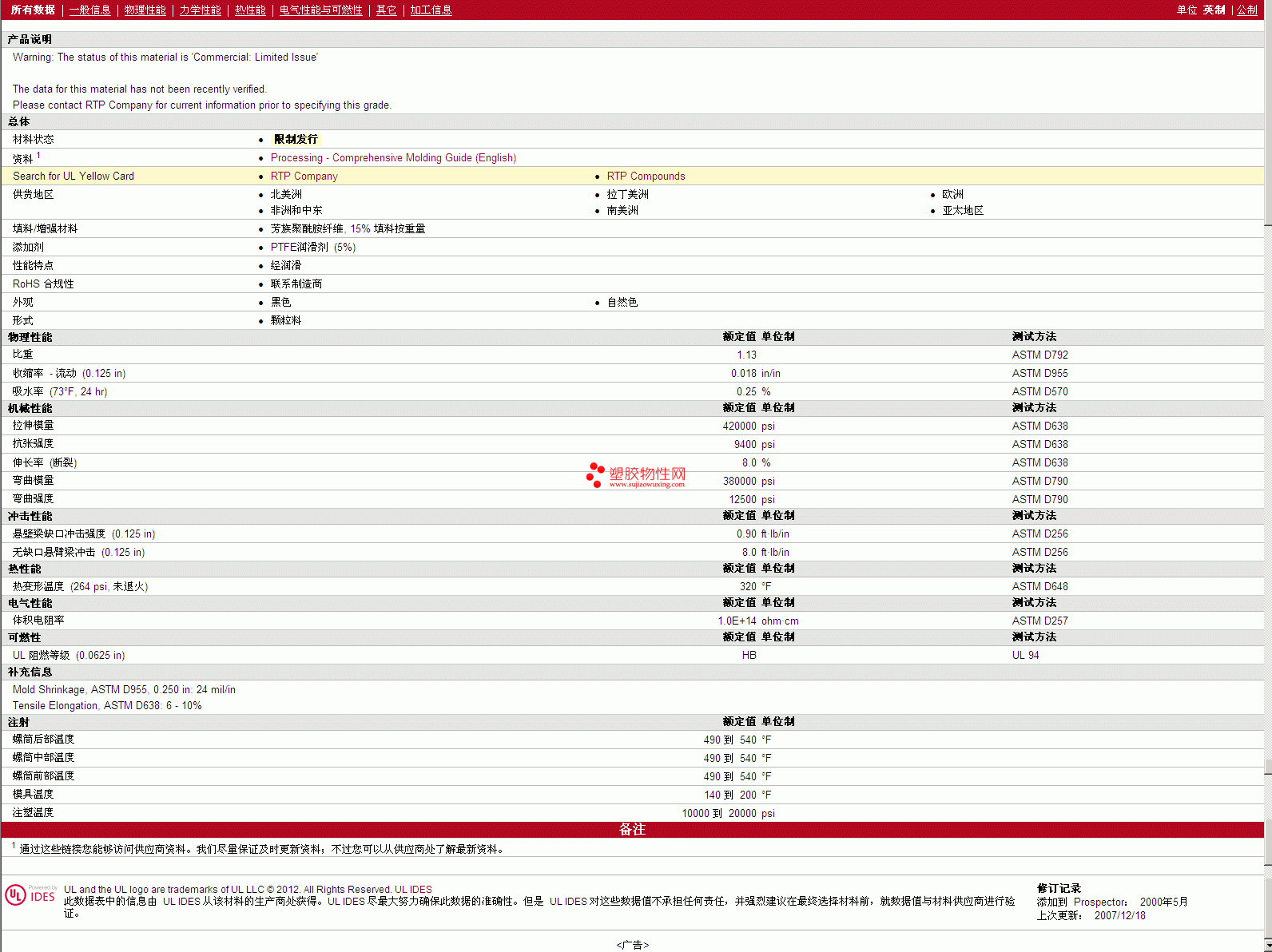Select the 颗粒料 form entry
Image resolution: width=1272 pixels, height=952 pixels.
pos(286,321)
